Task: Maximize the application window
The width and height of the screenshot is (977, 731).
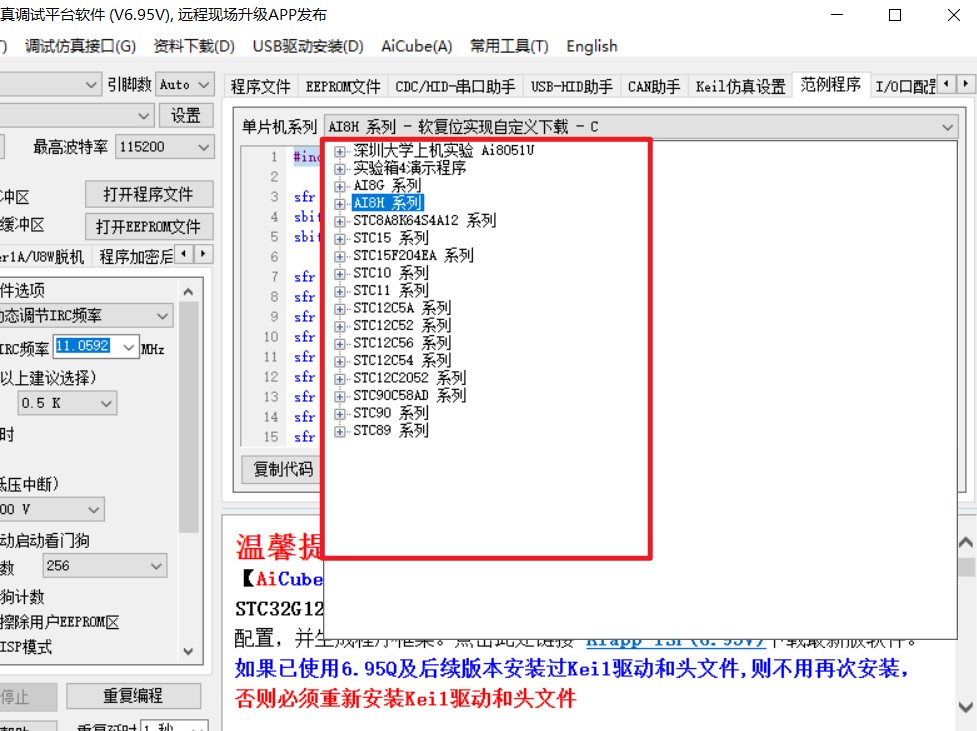Action: (895, 15)
